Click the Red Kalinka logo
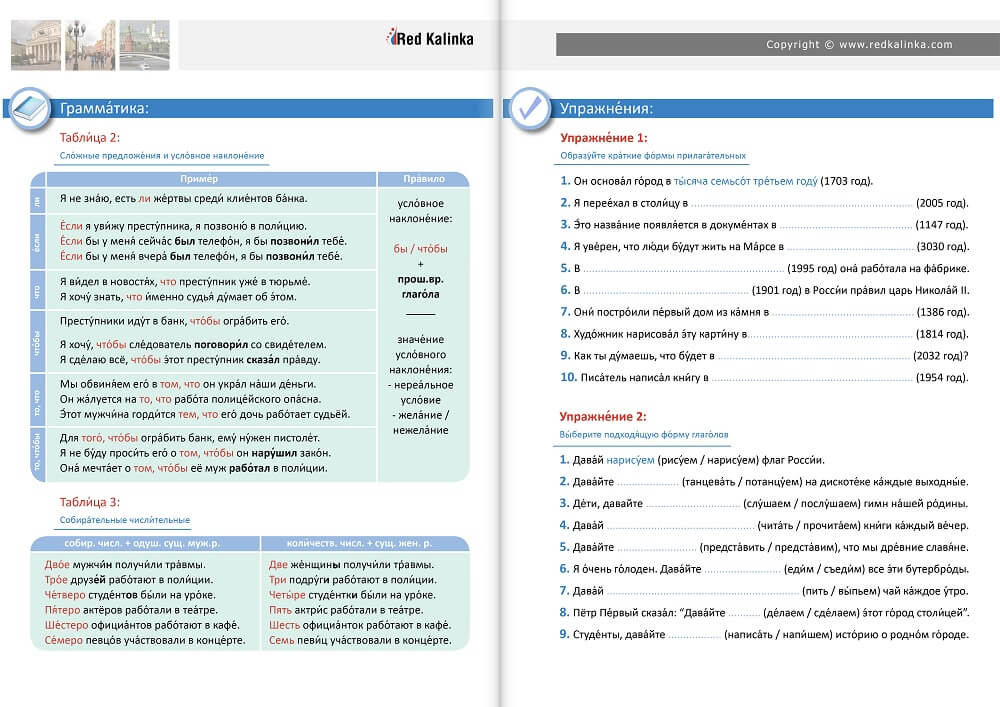 coord(428,39)
